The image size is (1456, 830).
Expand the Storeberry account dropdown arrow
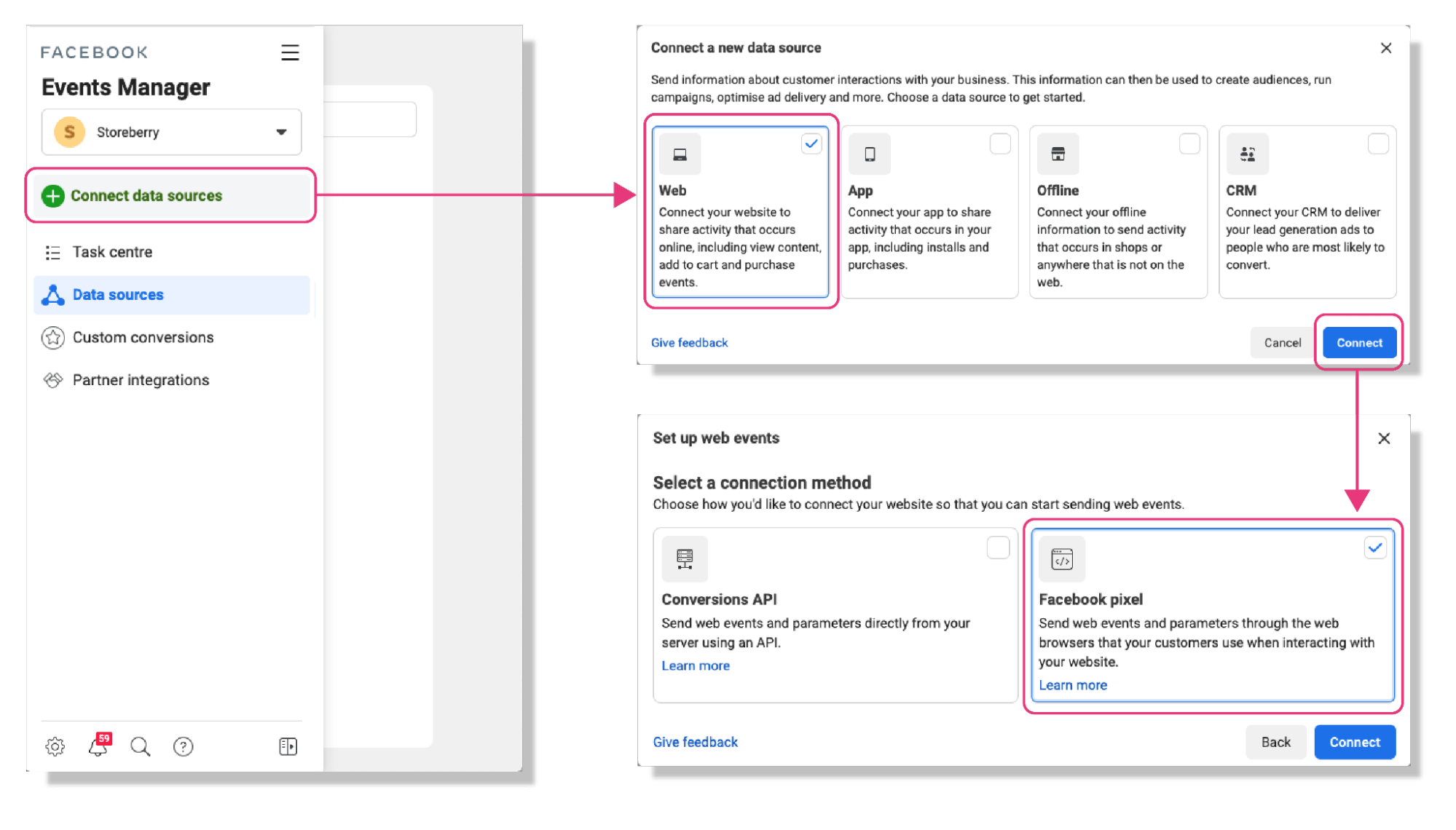coord(281,133)
